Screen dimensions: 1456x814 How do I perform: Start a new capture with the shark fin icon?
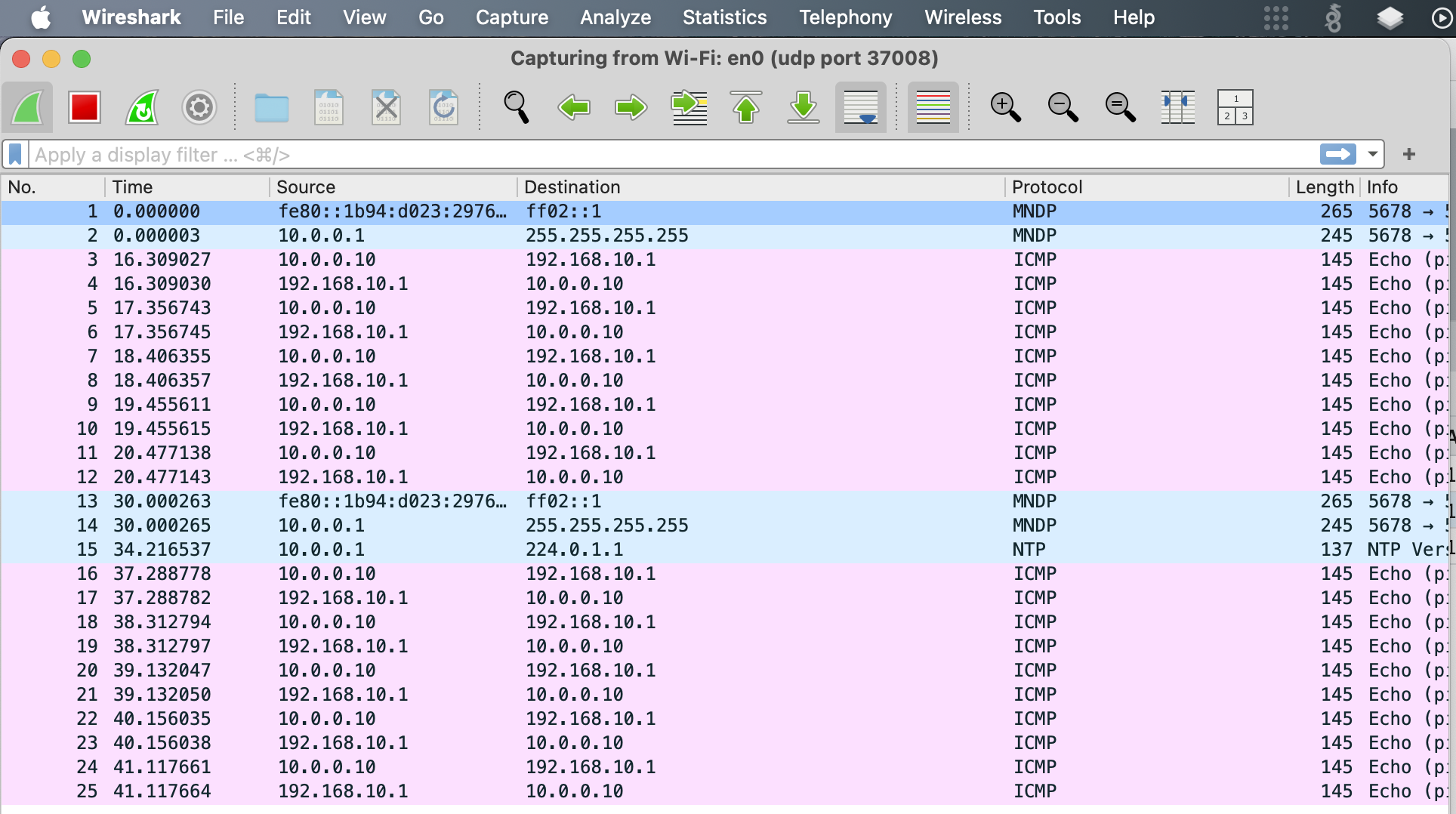tap(28, 107)
